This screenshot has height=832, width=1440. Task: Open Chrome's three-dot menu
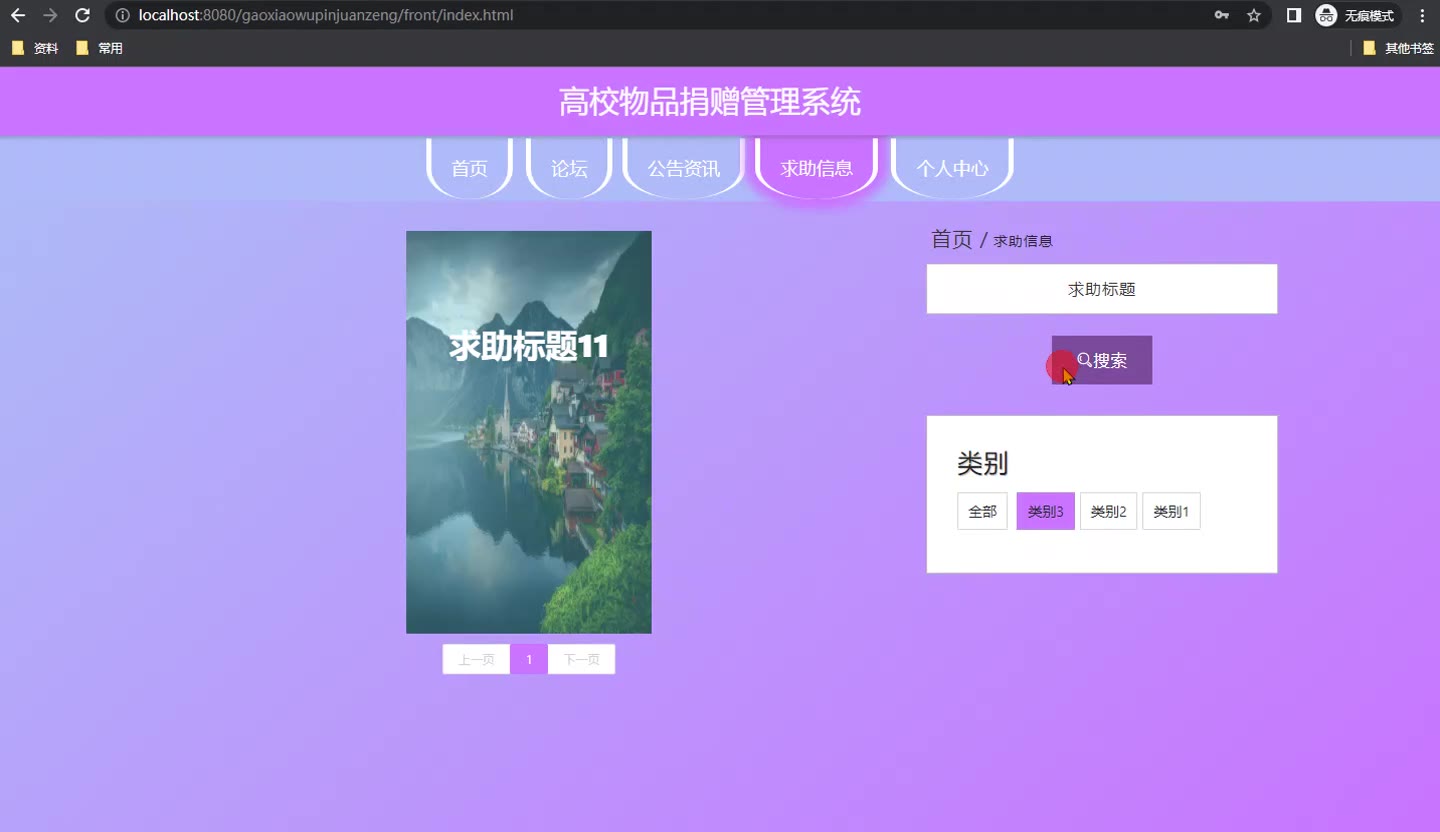(x=1422, y=15)
